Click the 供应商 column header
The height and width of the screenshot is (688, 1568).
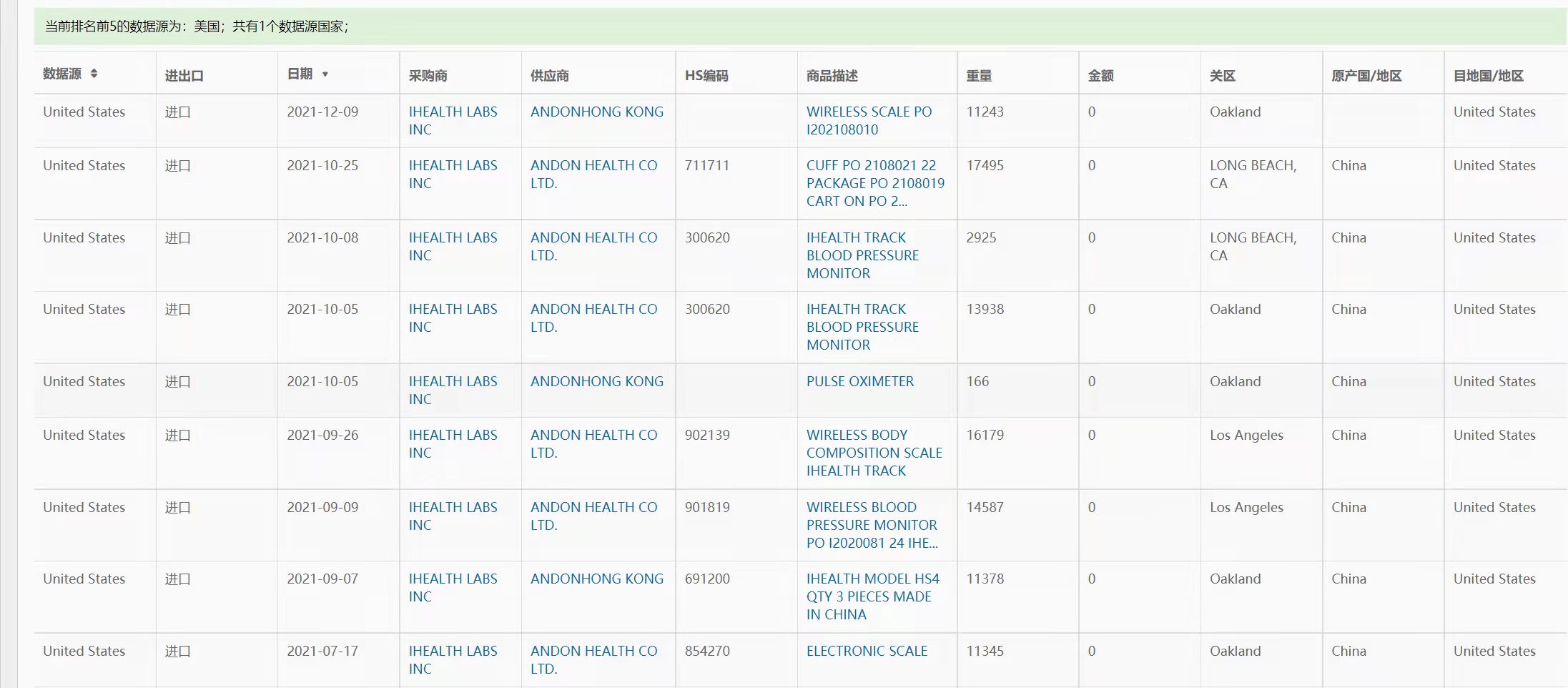[549, 75]
